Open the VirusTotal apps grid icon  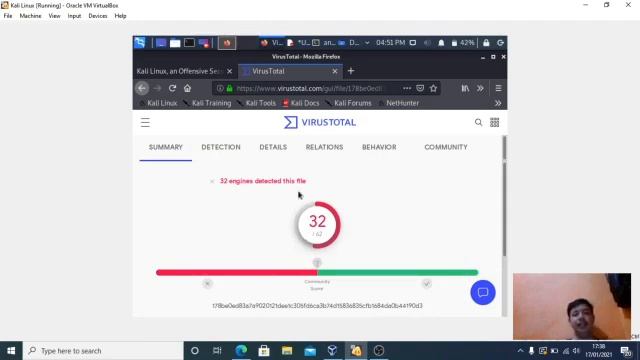pos(494,122)
